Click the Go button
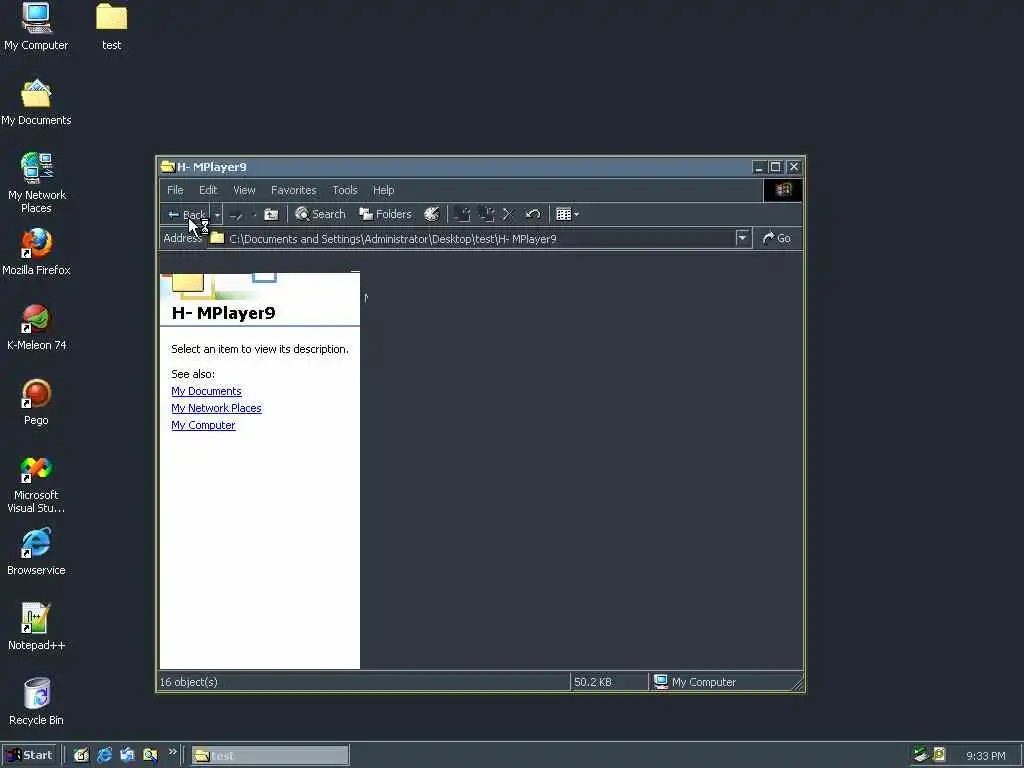Viewport: 1024px width, 768px height. click(x=777, y=238)
